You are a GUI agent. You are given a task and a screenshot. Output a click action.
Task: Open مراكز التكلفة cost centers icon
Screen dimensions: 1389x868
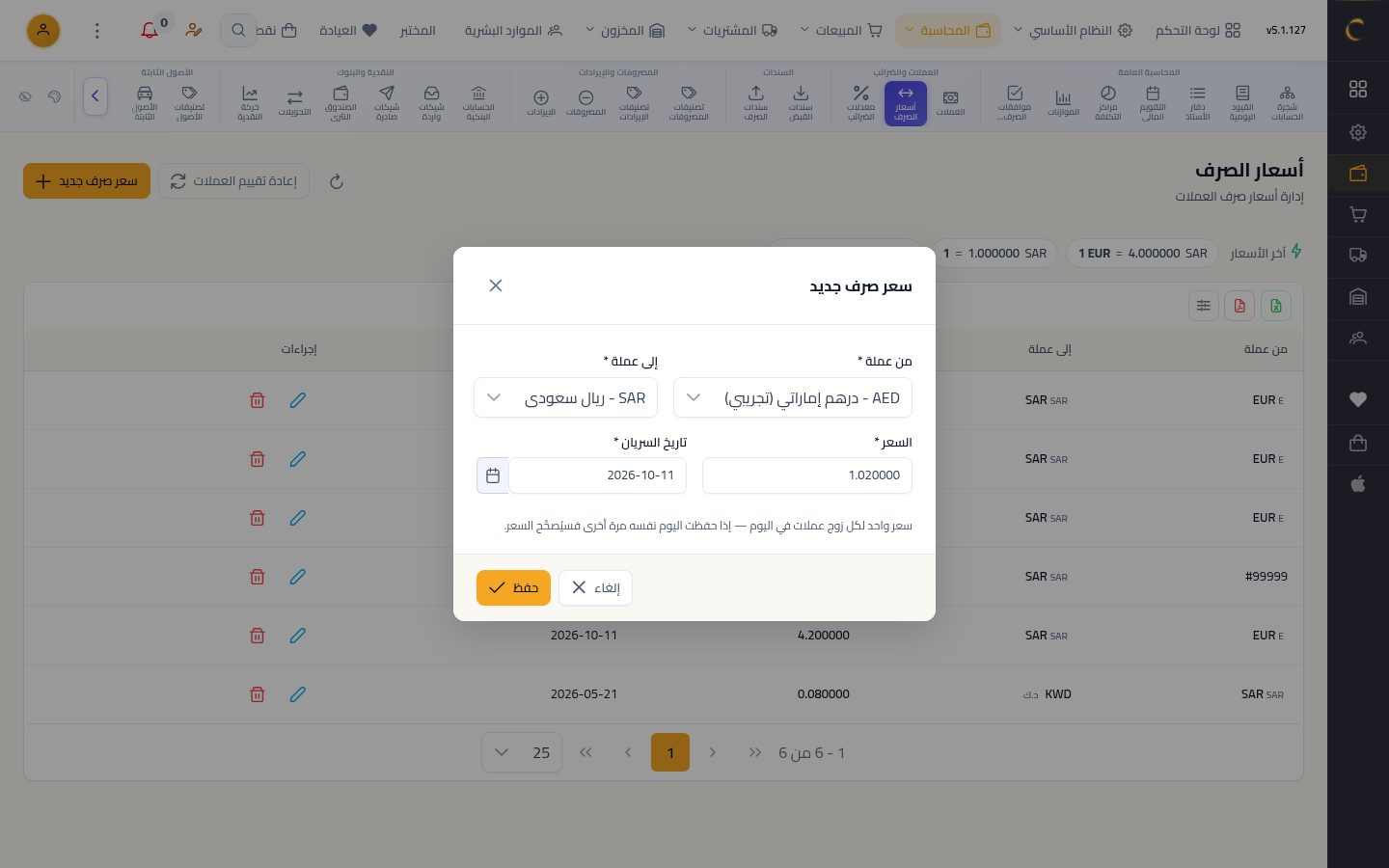point(1108,103)
